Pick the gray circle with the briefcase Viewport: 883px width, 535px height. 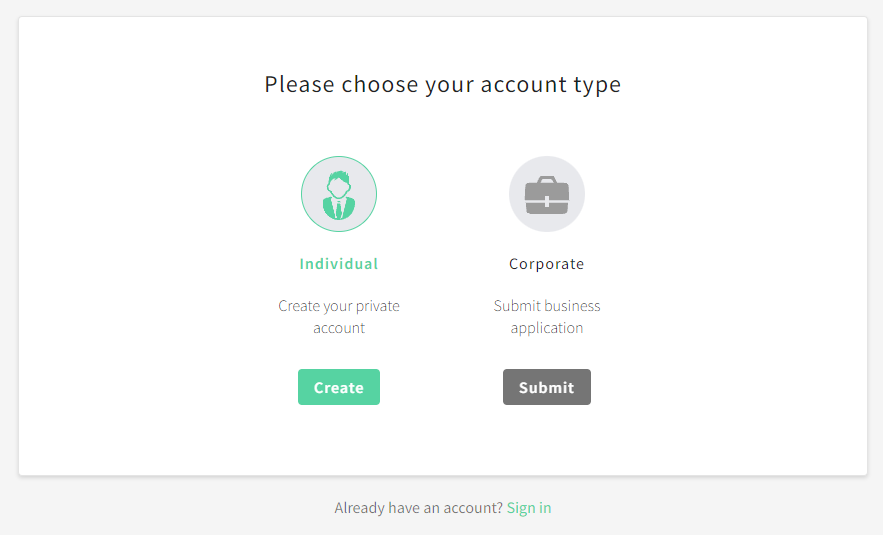click(546, 194)
